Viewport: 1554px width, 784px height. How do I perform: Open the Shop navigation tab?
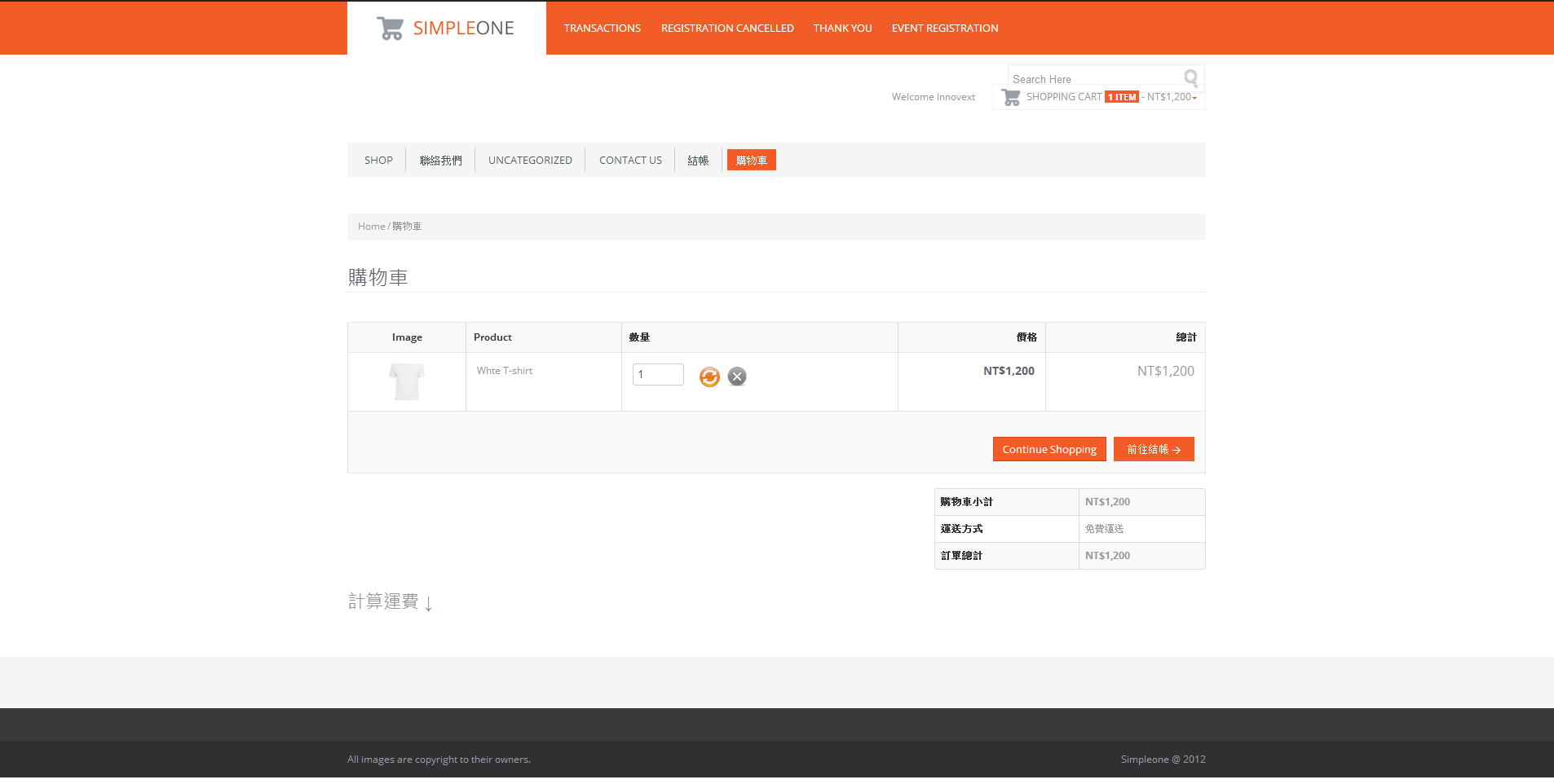[x=378, y=161]
